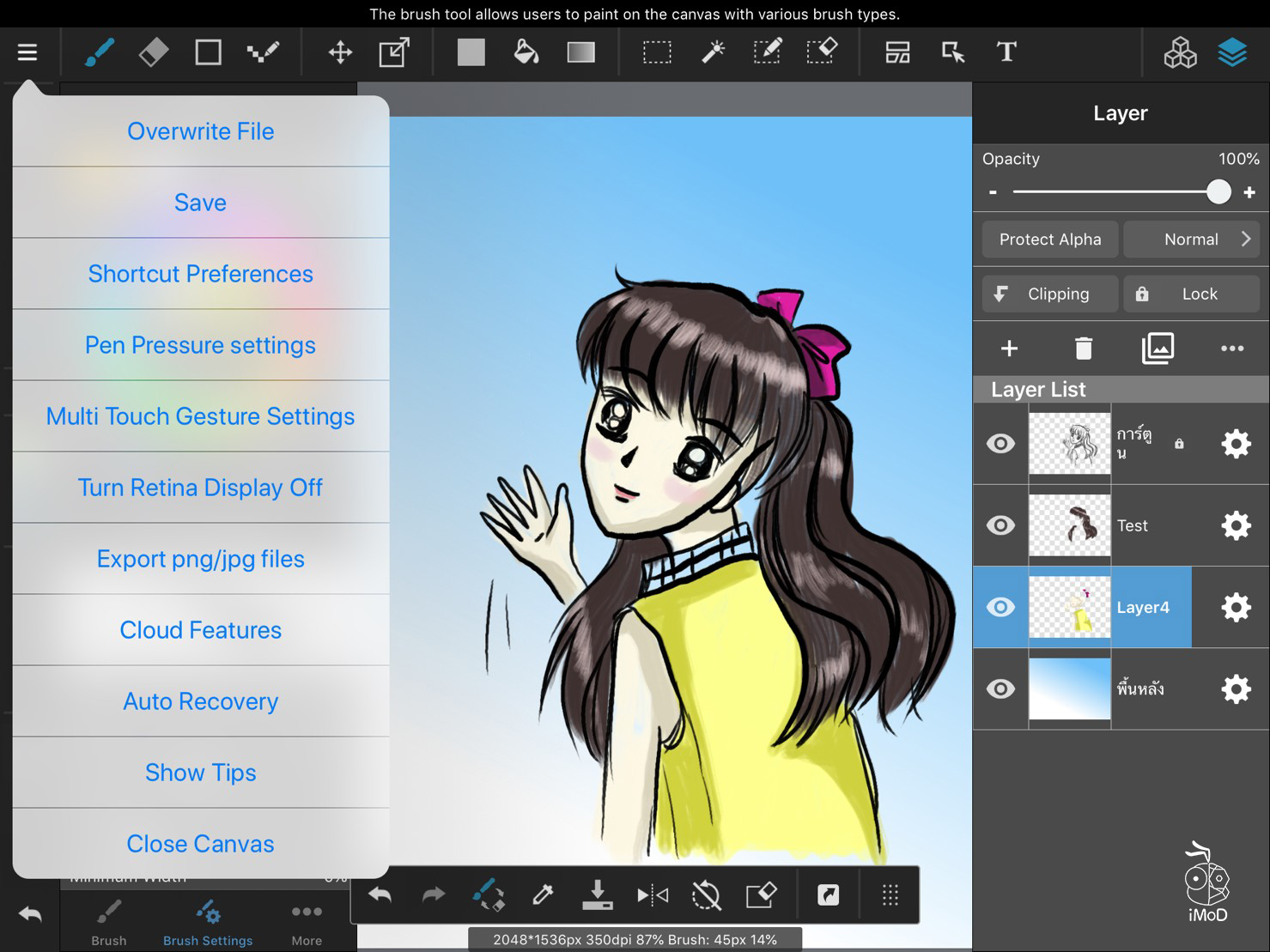The width and height of the screenshot is (1270, 952).
Task: Pick the Eyedropper tool in the bottom bar
Action: point(542,894)
